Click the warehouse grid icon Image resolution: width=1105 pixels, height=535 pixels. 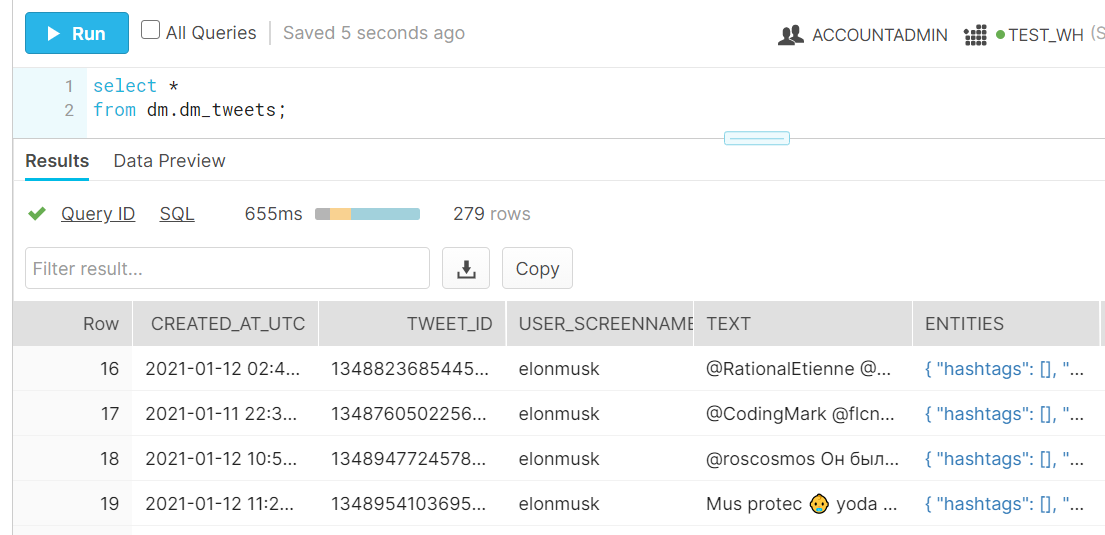pyautogui.click(x=975, y=35)
